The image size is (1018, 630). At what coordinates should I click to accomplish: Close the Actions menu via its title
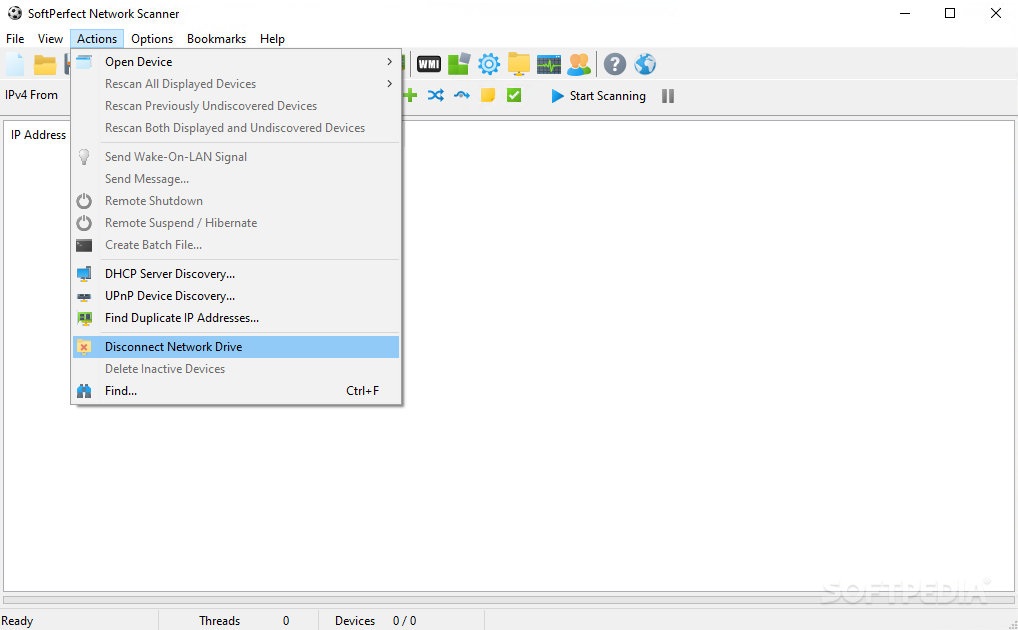(97, 39)
